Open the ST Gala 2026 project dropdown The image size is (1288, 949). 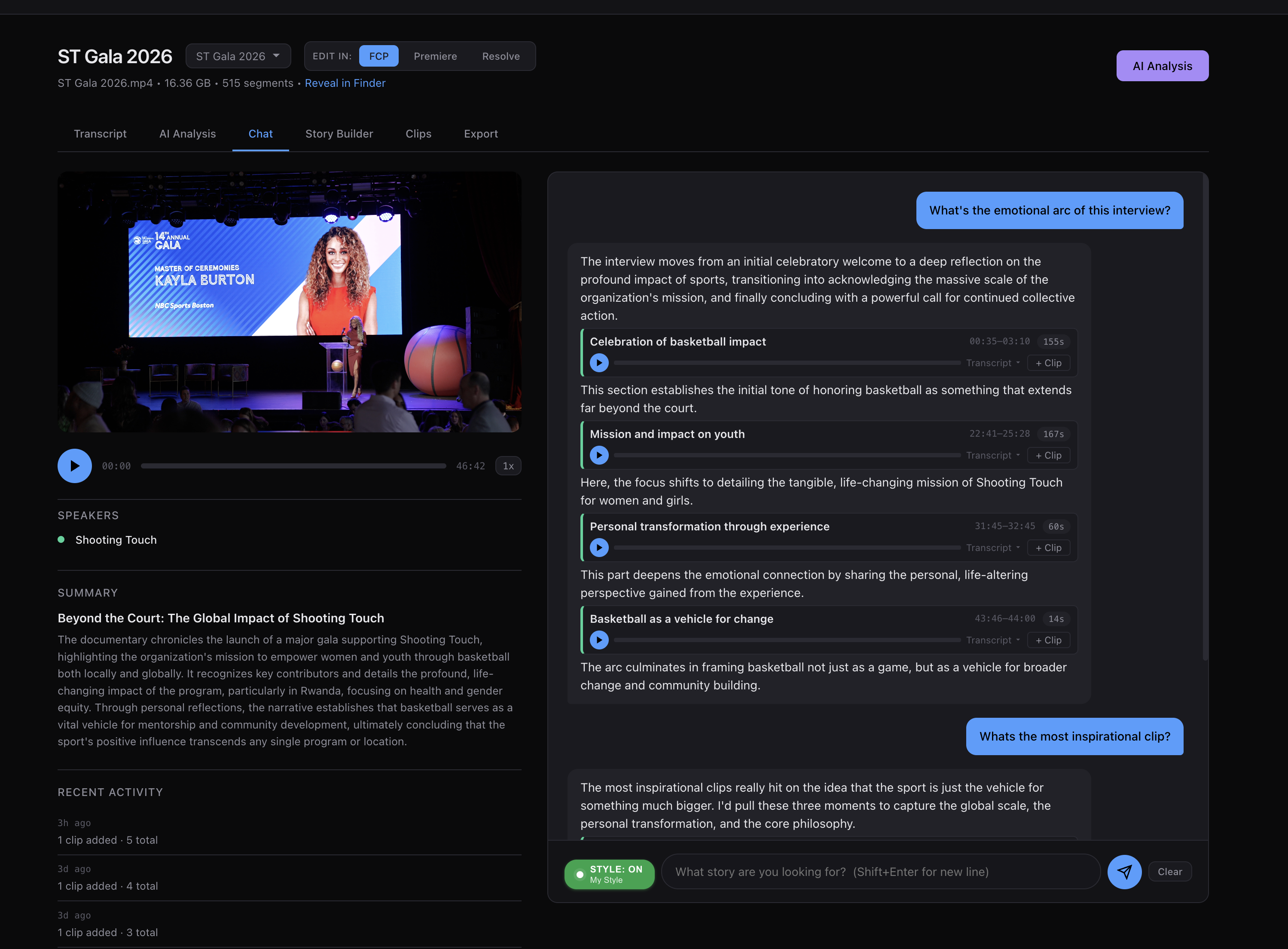[x=238, y=56]
